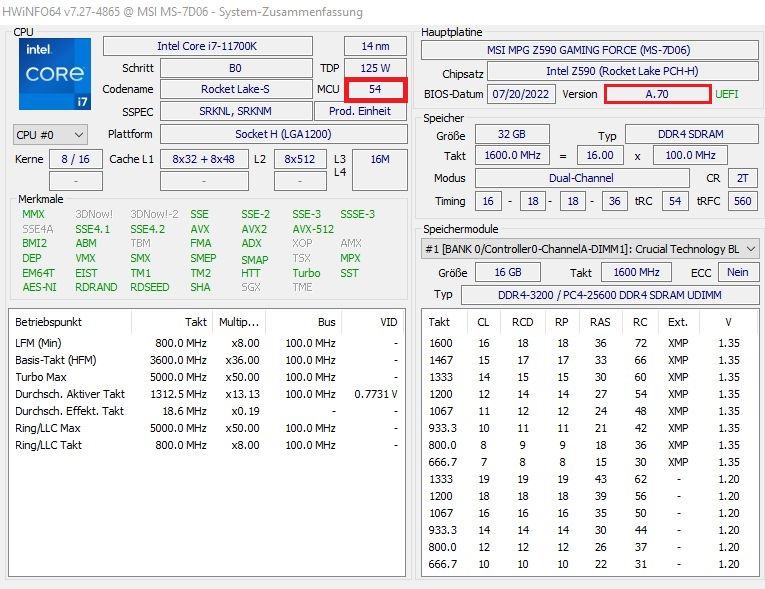Click the Rocket Lake-S codename field
Image resolution: width=765 pixels, height=589 pixels.
pyautogui.click(x=236, y=89)
